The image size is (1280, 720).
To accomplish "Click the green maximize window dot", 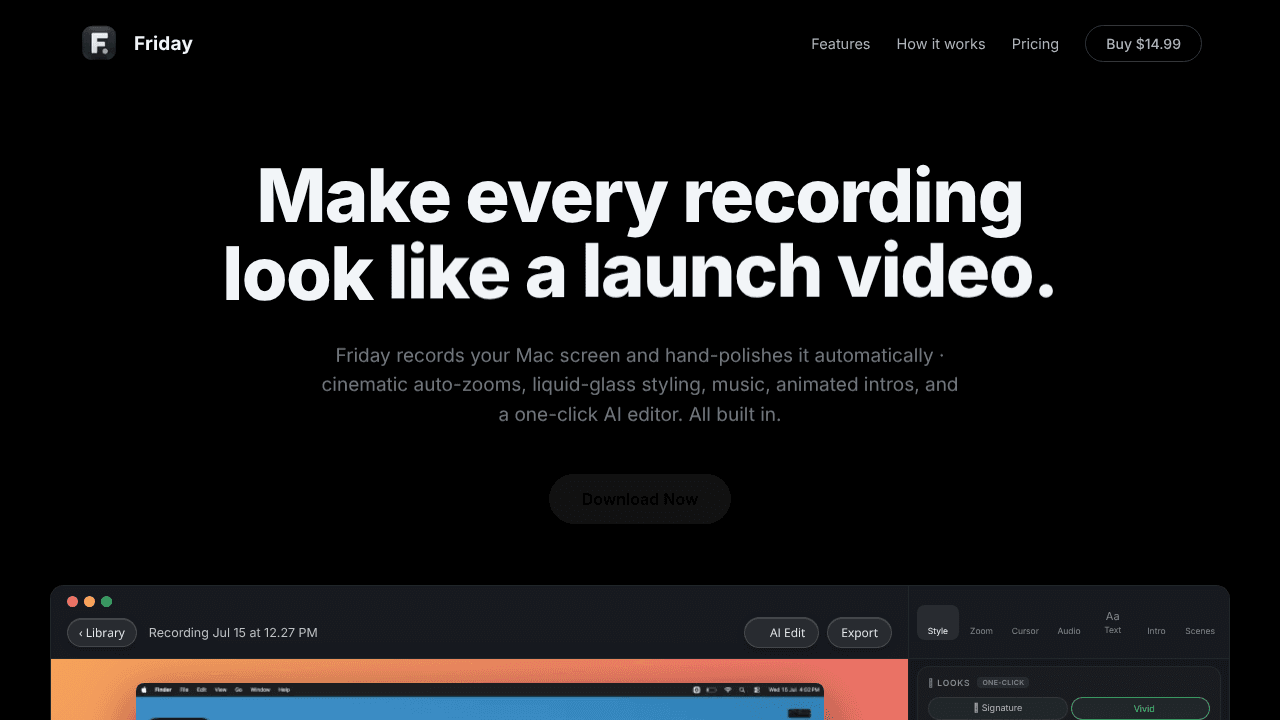I will click(x=106, y=601).
